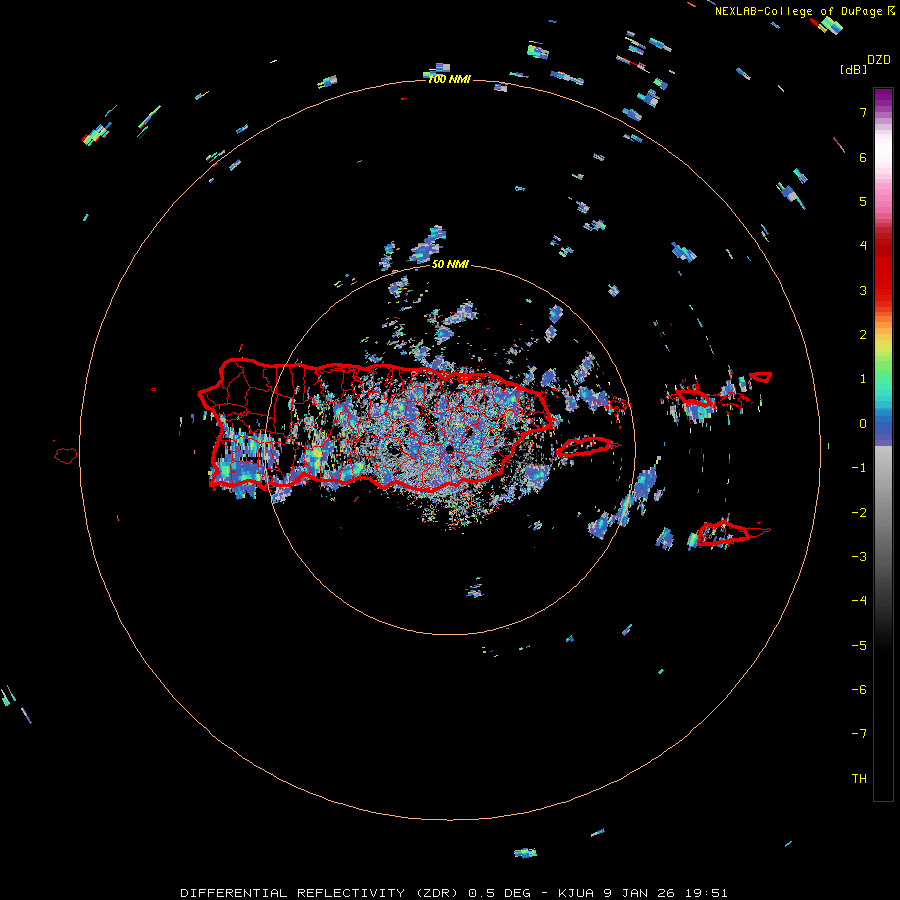Click the color scale value '3'
This screenshot has height=900, width=900.
(863, 290)
